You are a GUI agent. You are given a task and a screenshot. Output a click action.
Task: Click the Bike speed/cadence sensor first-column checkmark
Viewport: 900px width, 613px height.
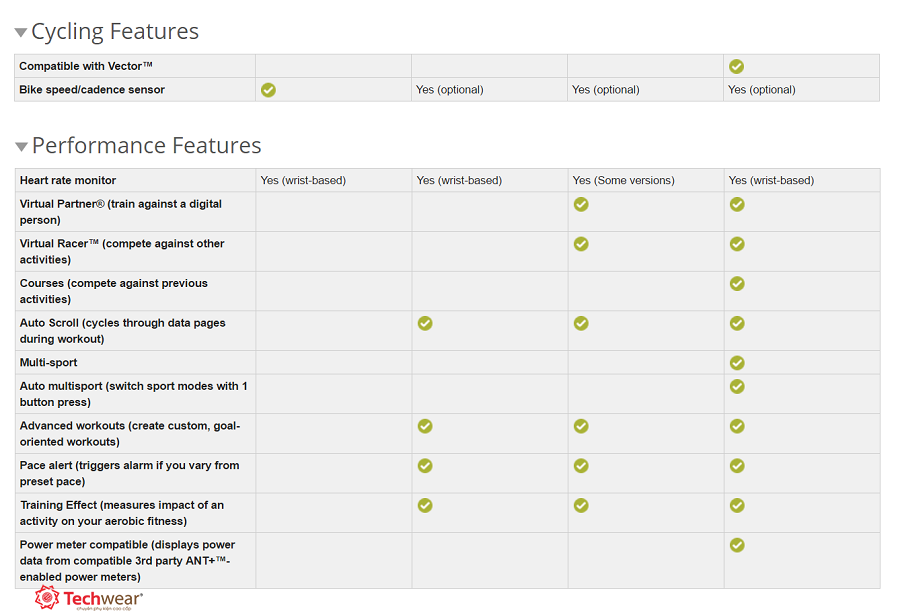coord(268,90)
